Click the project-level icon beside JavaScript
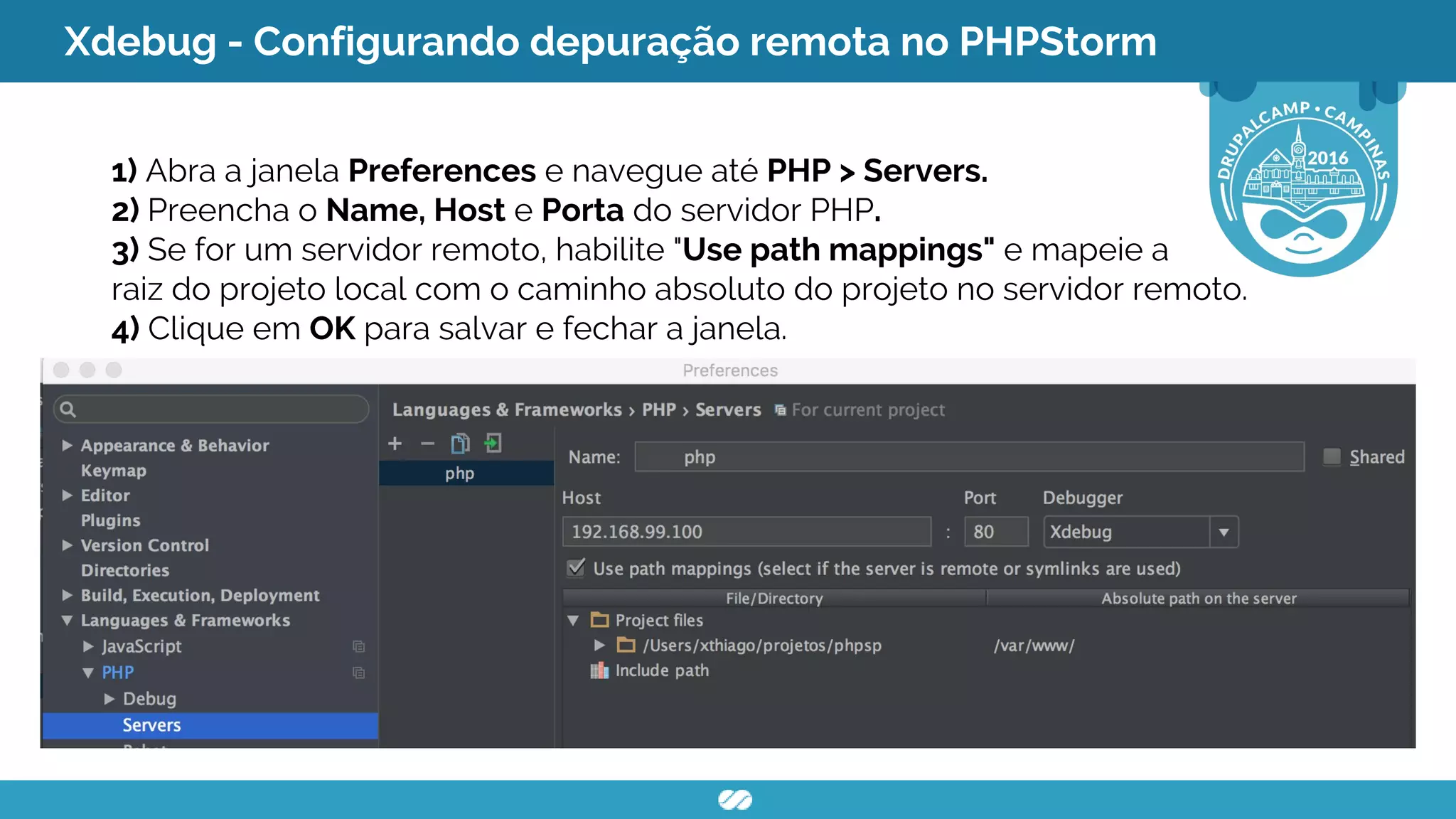1456x819 pixels. coord(359,646)
